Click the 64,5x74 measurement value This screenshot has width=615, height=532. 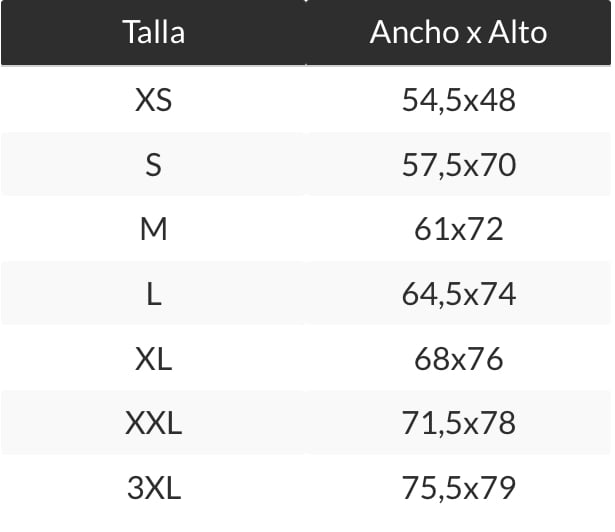click(x=458, y=294)
